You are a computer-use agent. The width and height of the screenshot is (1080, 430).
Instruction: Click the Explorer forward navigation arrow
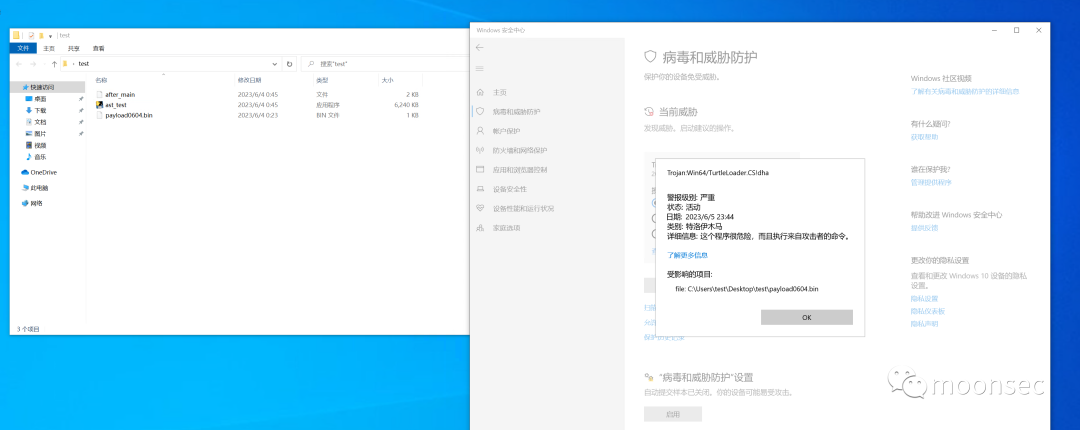point(32,63)
